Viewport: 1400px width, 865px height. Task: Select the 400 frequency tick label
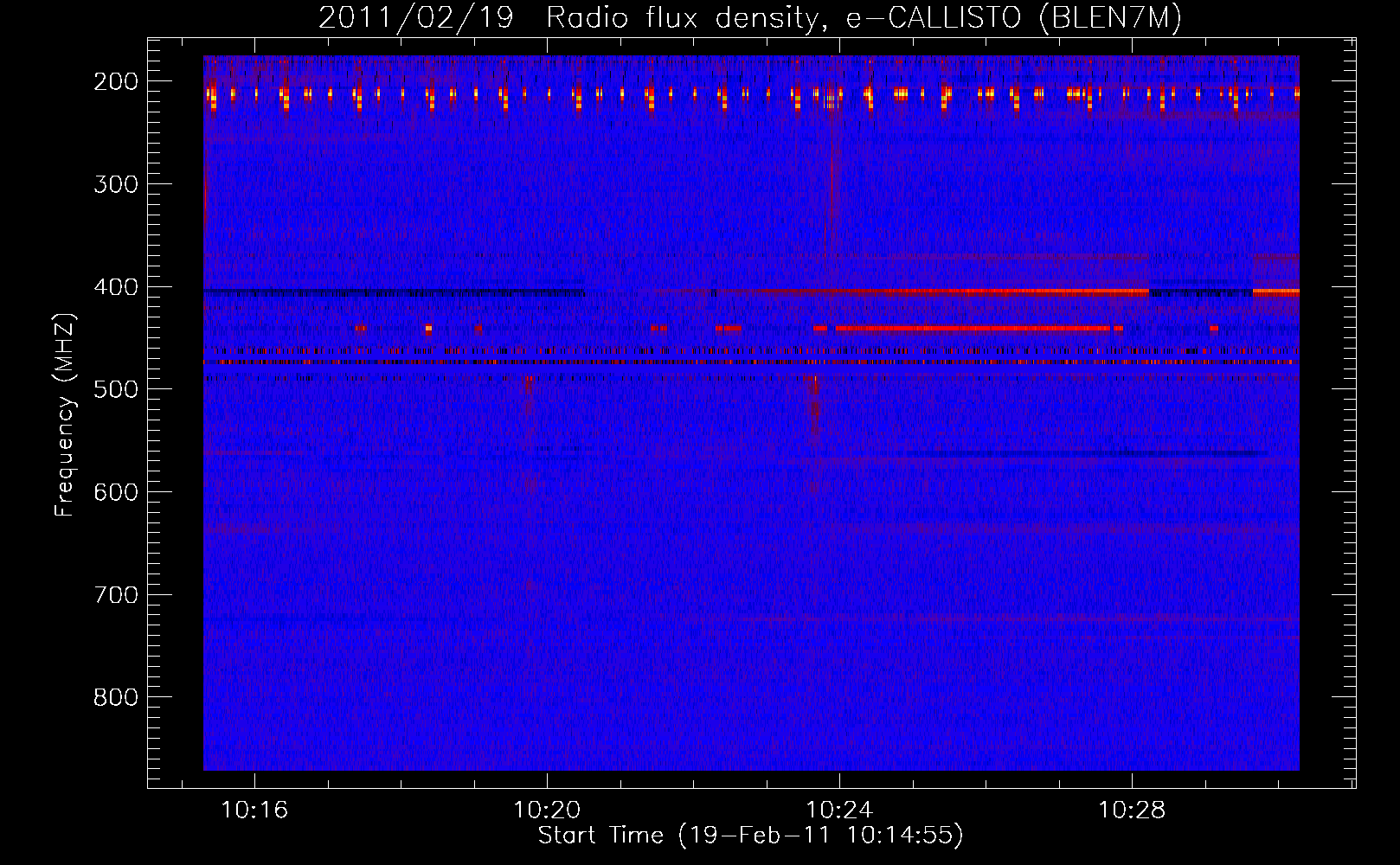tap(115, 287)
